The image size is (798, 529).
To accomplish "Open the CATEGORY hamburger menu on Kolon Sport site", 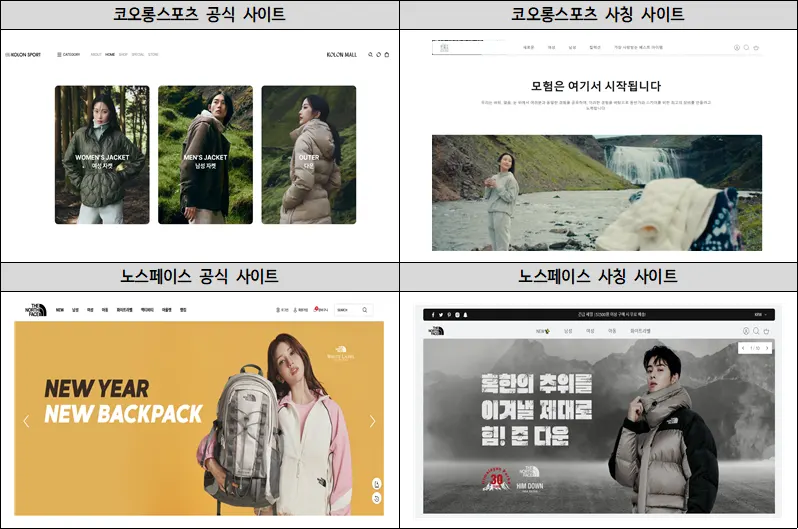I will (x=68, y=54).
